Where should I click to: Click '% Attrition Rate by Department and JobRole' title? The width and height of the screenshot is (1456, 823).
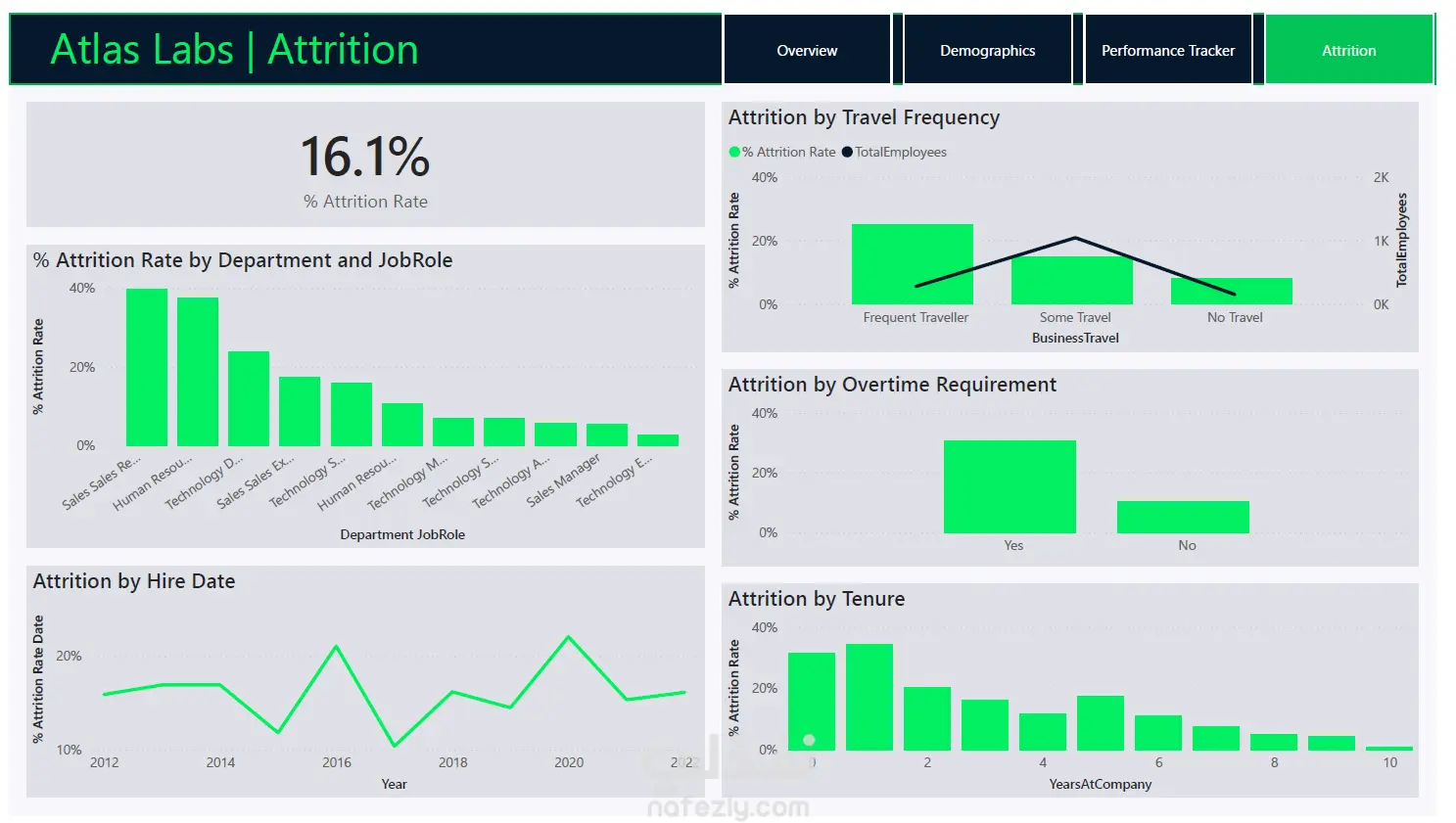(x=243, y=260)
